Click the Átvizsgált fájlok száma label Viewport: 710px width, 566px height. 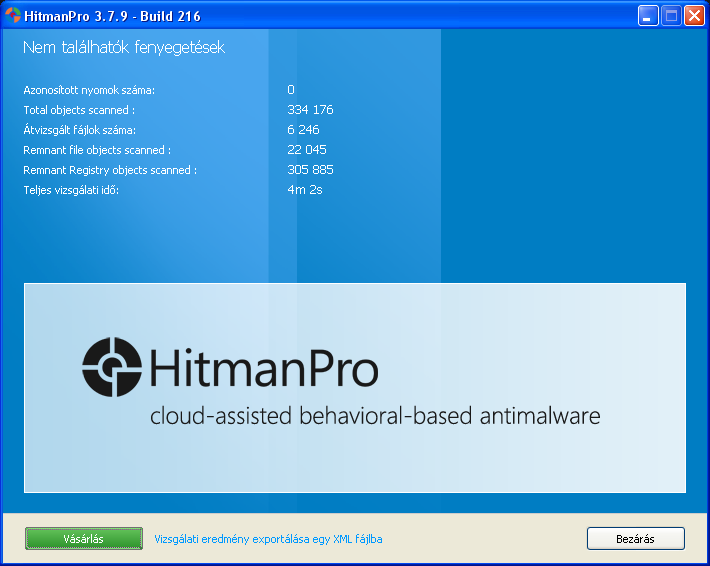[x=79, y=130]
